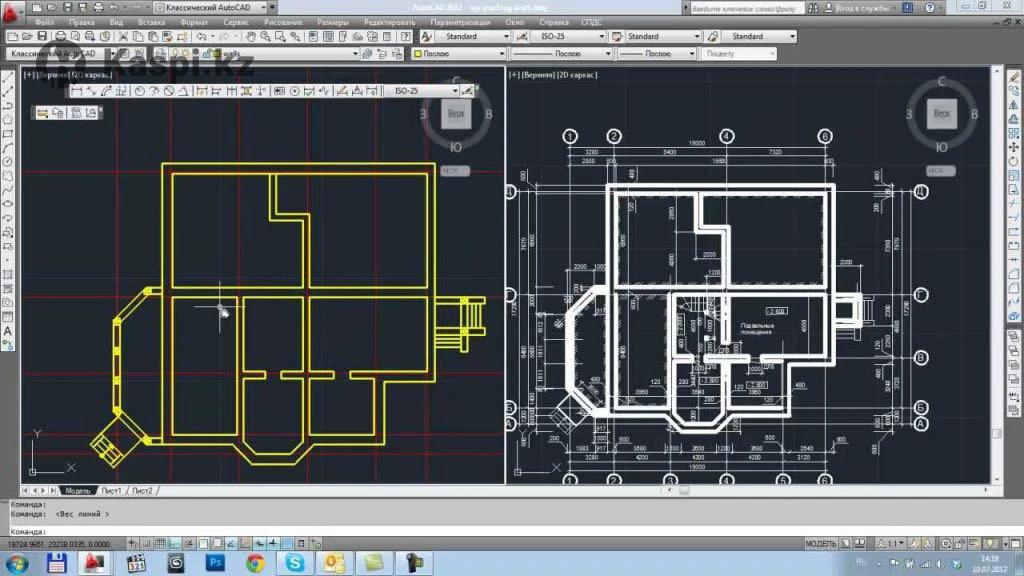Open the Рисование menu
Screen dimensions: 1024x576
(x=283, y=22)
